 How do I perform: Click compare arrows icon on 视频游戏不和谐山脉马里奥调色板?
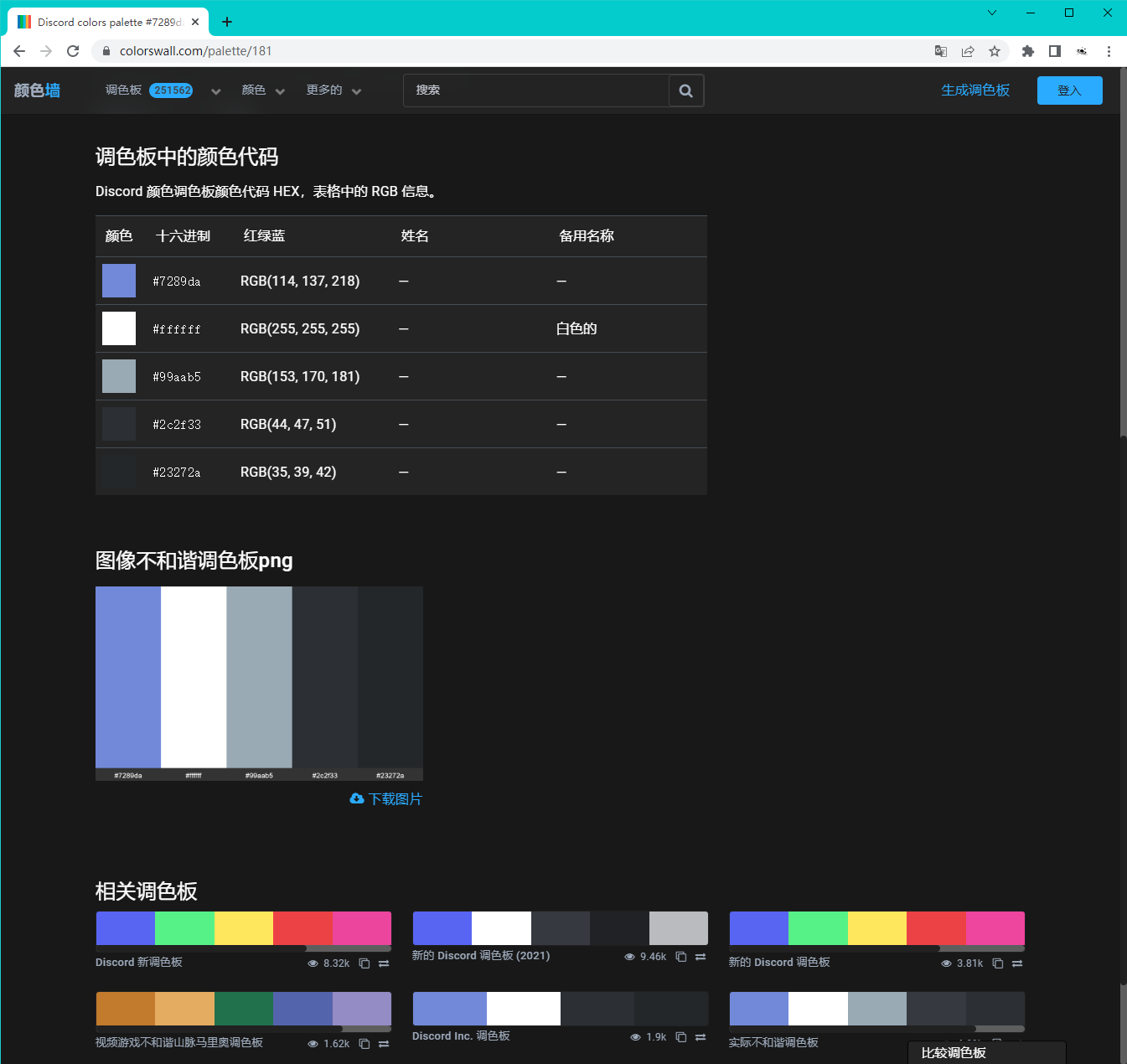click(384, 1044)
